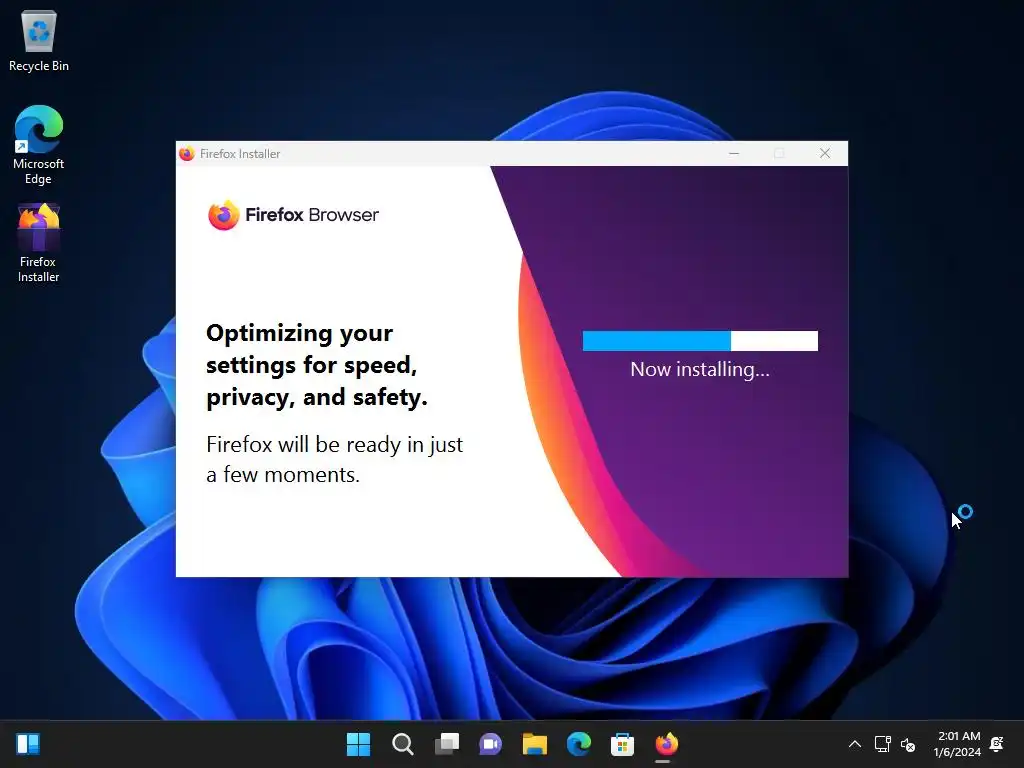Click the installation progress bar

pyautogui.click(x=700, y=341)
